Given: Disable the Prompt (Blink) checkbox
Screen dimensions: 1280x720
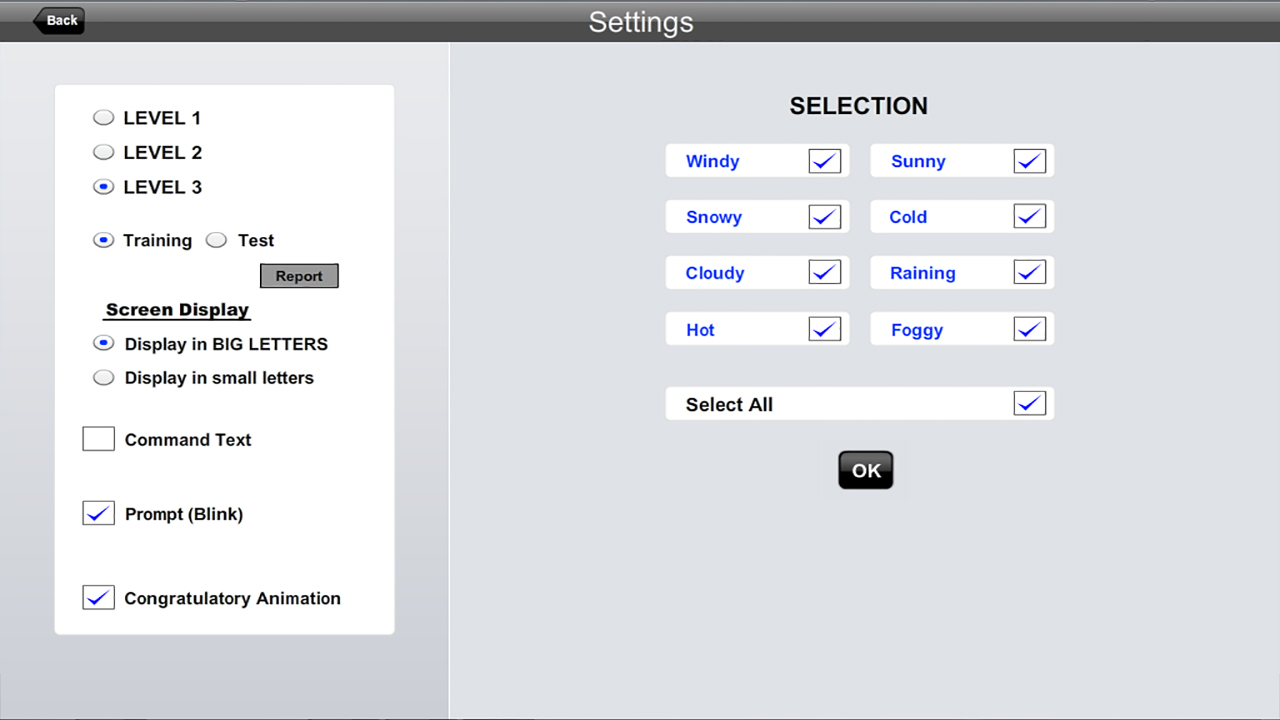Looking at the screenshot, I should (98, 514).
